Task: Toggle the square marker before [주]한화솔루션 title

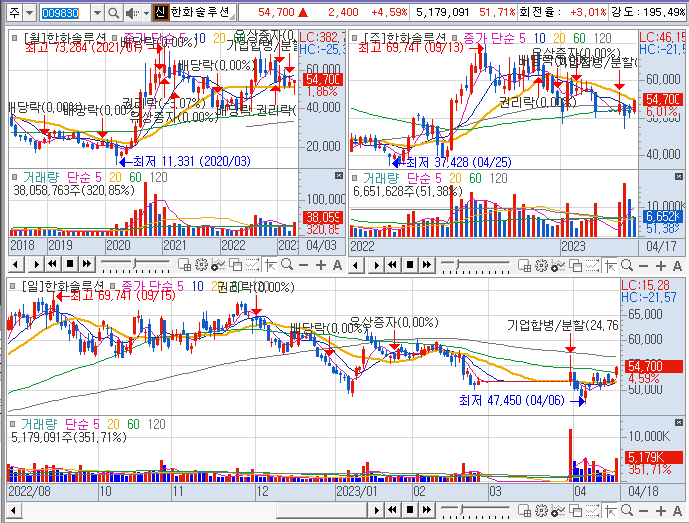Action: click(x=355, y=38)
